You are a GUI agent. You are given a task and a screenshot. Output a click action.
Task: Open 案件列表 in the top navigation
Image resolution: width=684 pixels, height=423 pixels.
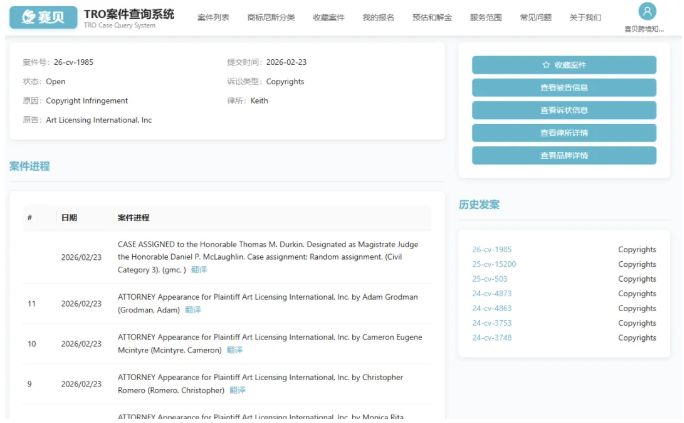[x=213, y=17]
